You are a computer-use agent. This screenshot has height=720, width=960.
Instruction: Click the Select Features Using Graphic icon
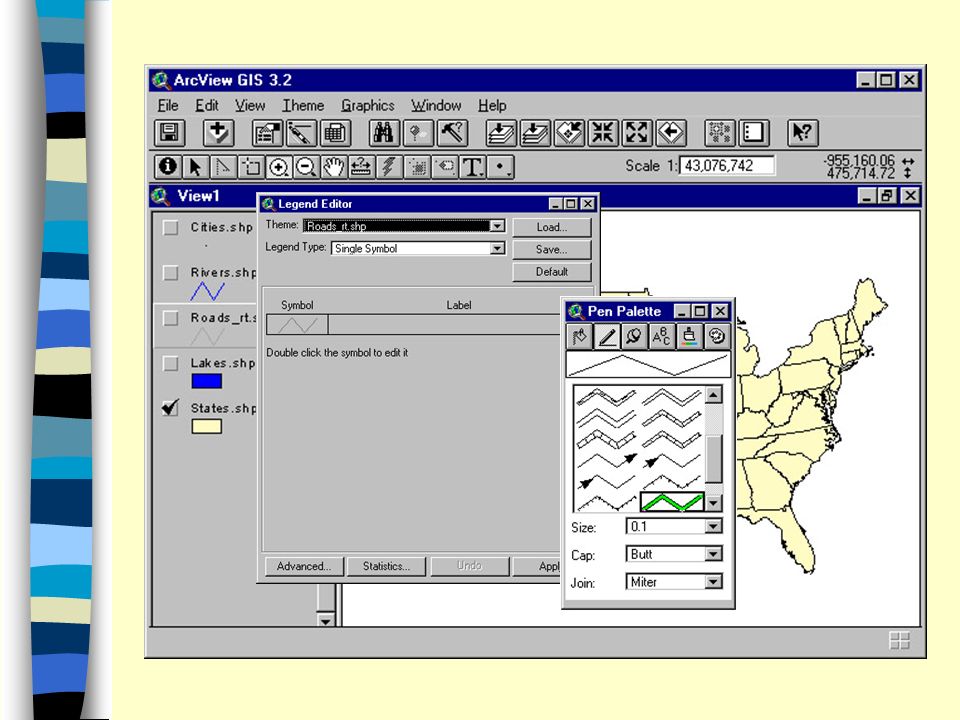[719, 133]
